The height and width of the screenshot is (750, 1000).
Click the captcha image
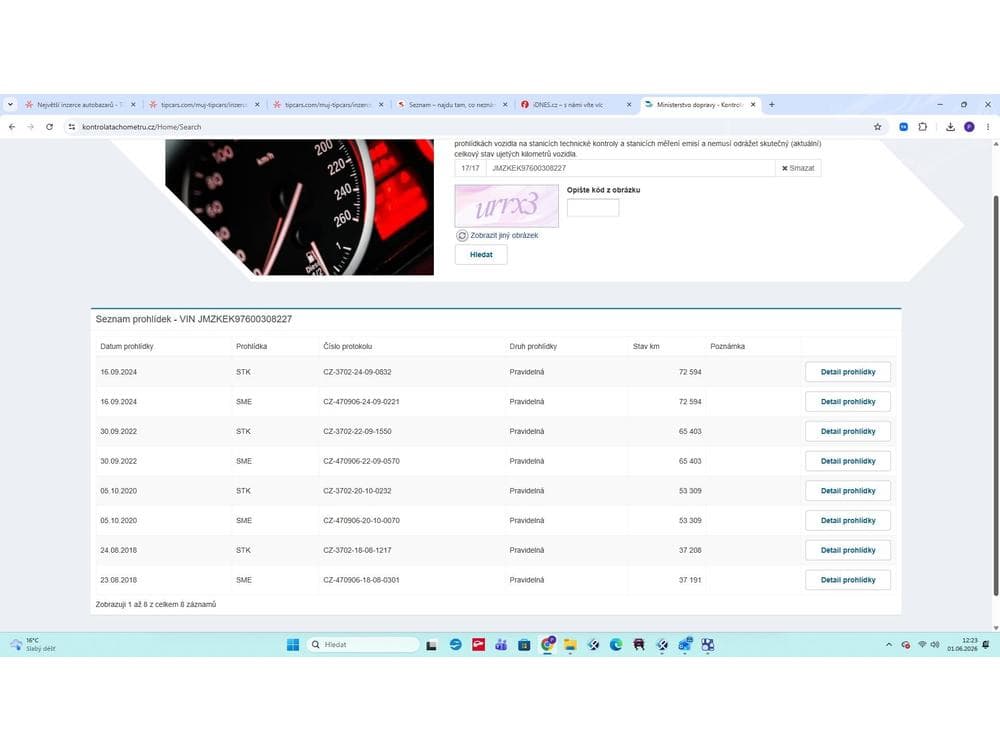click(506, 205)
